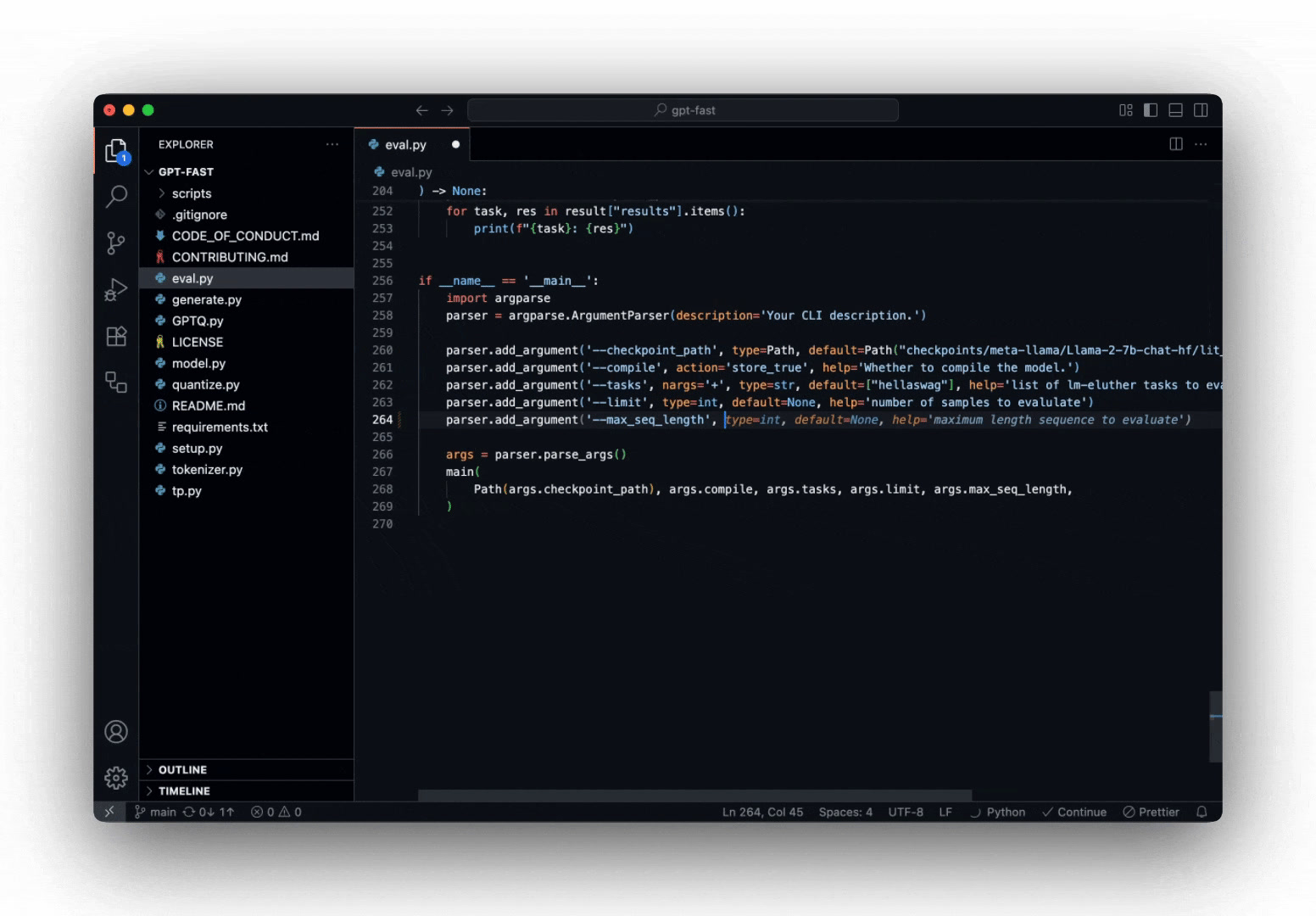This screenshot has height=916, width=1316.
Task: Go forward with the right arrow
Action: click(447, 110)
